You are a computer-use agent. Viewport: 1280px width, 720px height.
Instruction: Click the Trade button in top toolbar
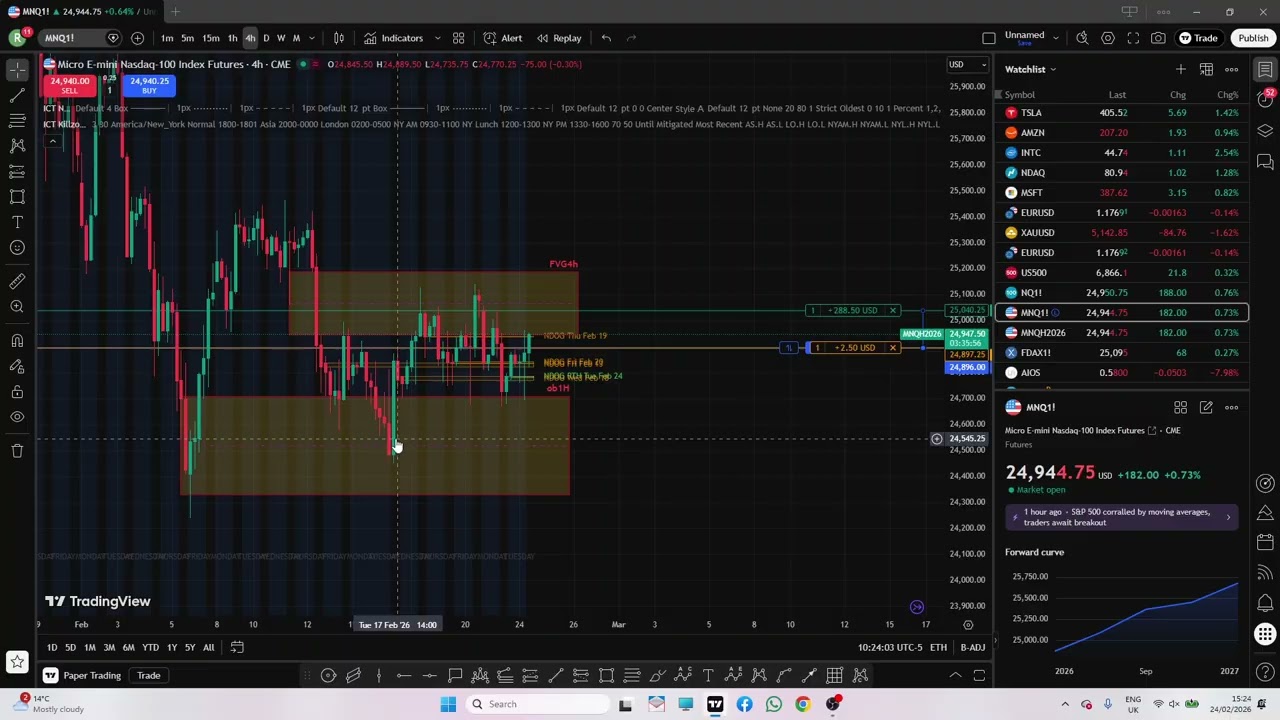(1198, 38)
